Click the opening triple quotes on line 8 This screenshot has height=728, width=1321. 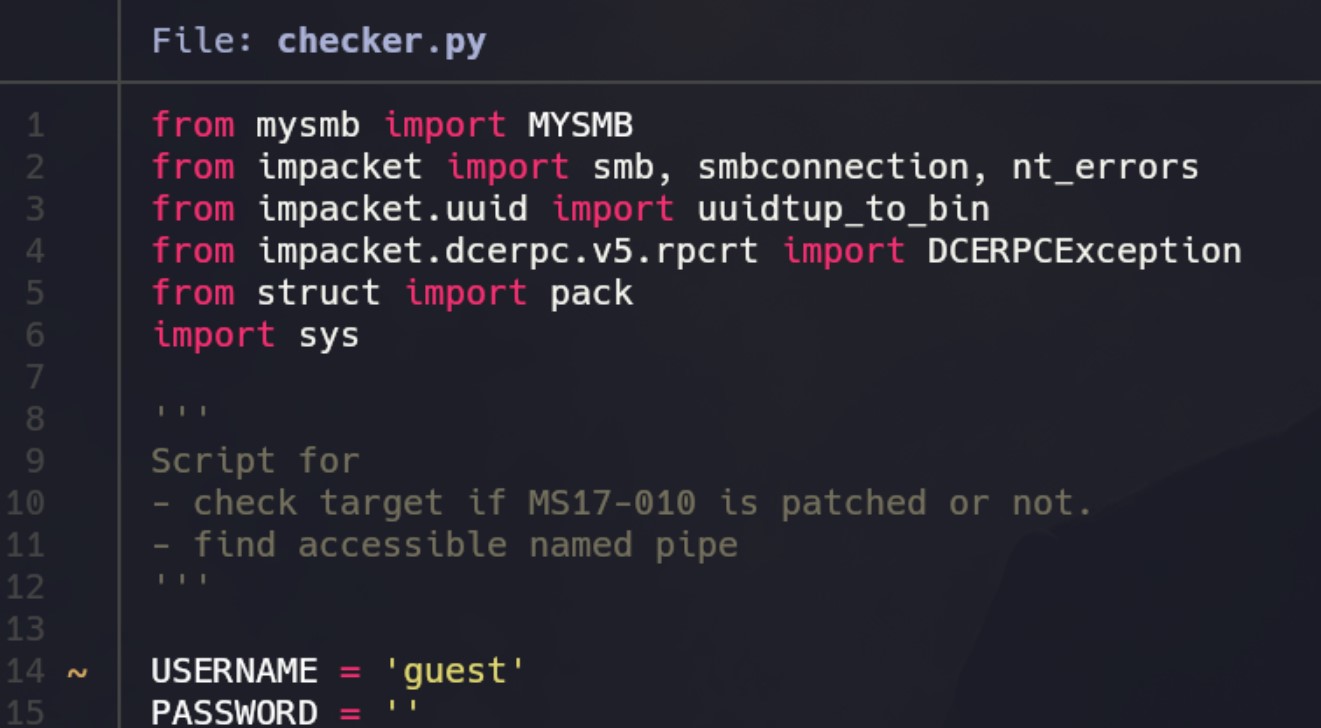181,414
